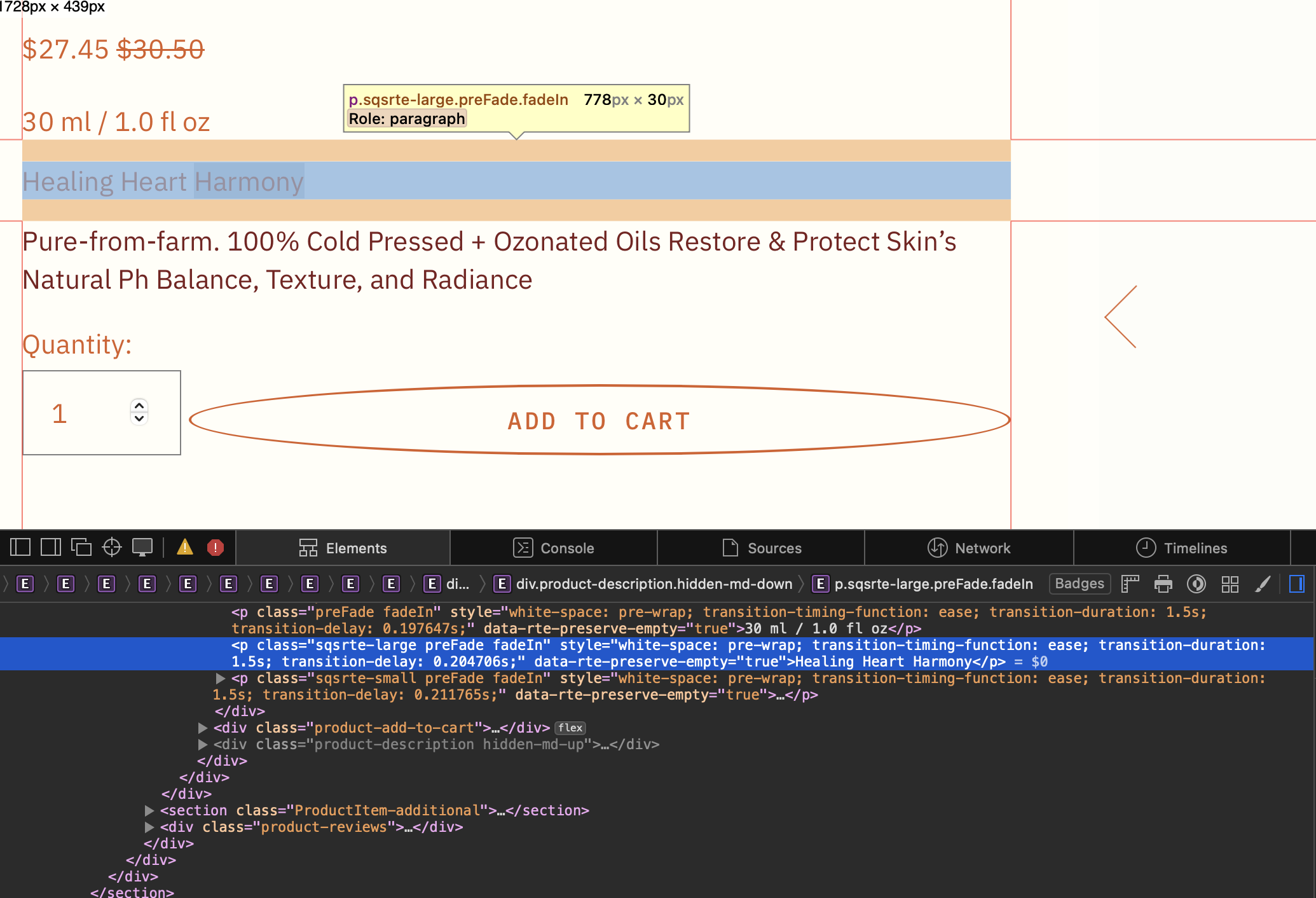Toggle layout grid overlay icon

coord(1230,584)
